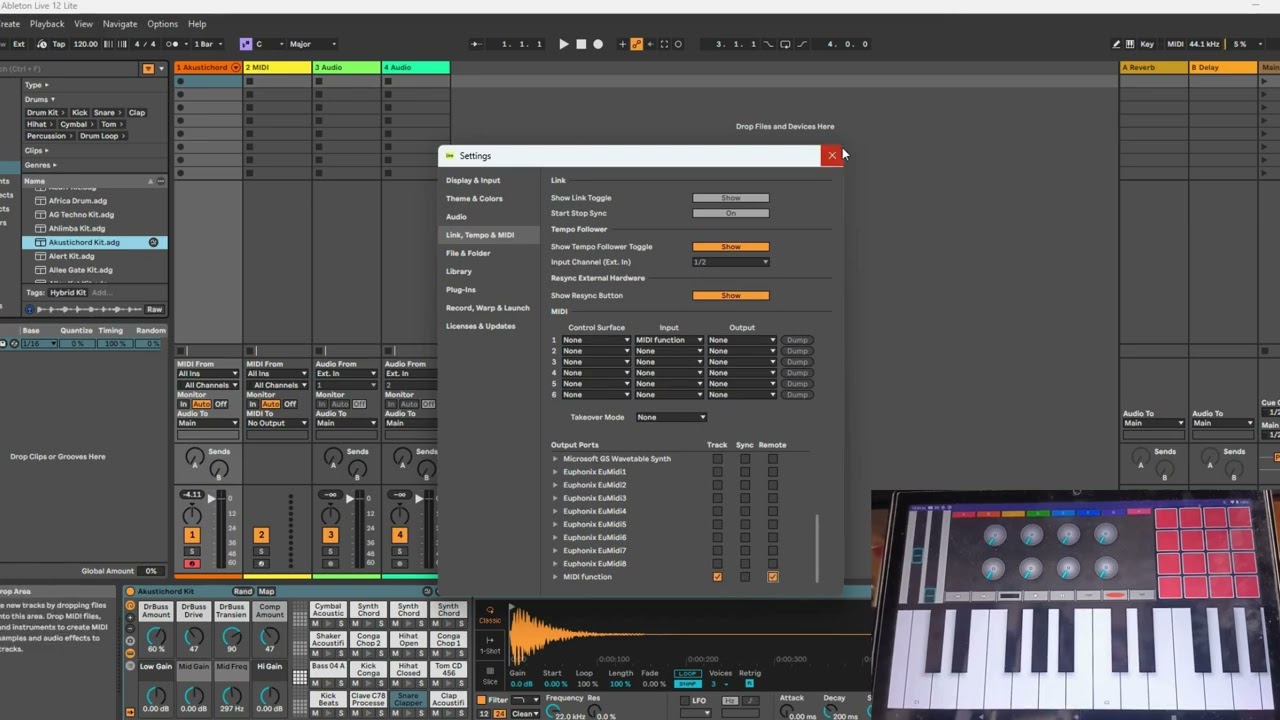The image size is (1280, 720).
Task: Select the Display & Input settings tab
Action: tap(473, 180)
